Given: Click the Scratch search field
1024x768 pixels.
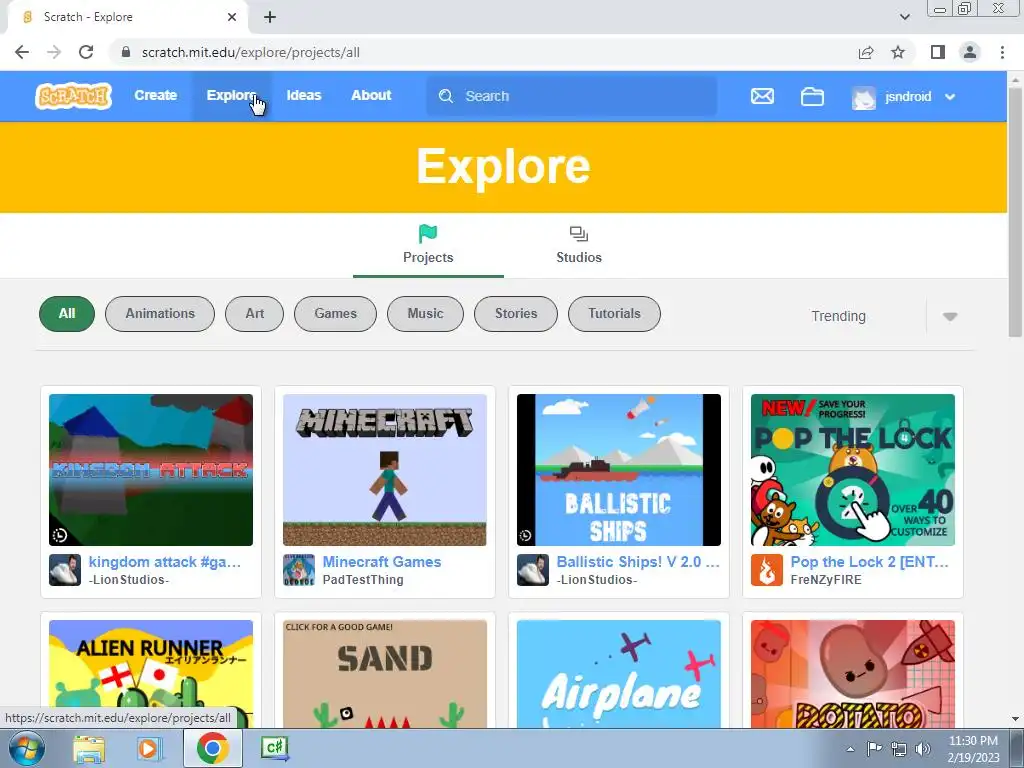Looking at the screenshot, I should [571, 96].
